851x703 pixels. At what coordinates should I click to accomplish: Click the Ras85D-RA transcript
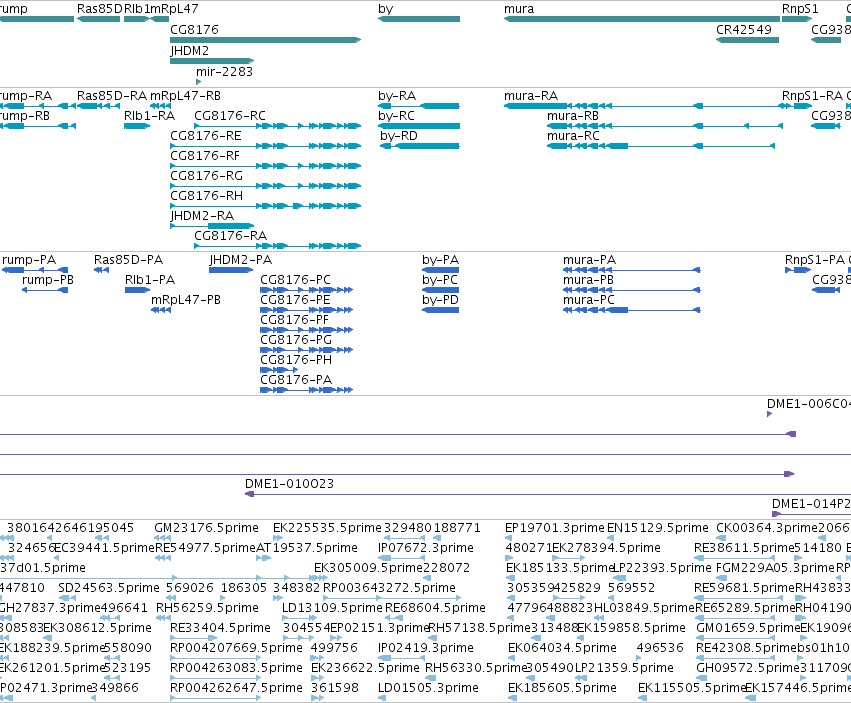[98, 106]
